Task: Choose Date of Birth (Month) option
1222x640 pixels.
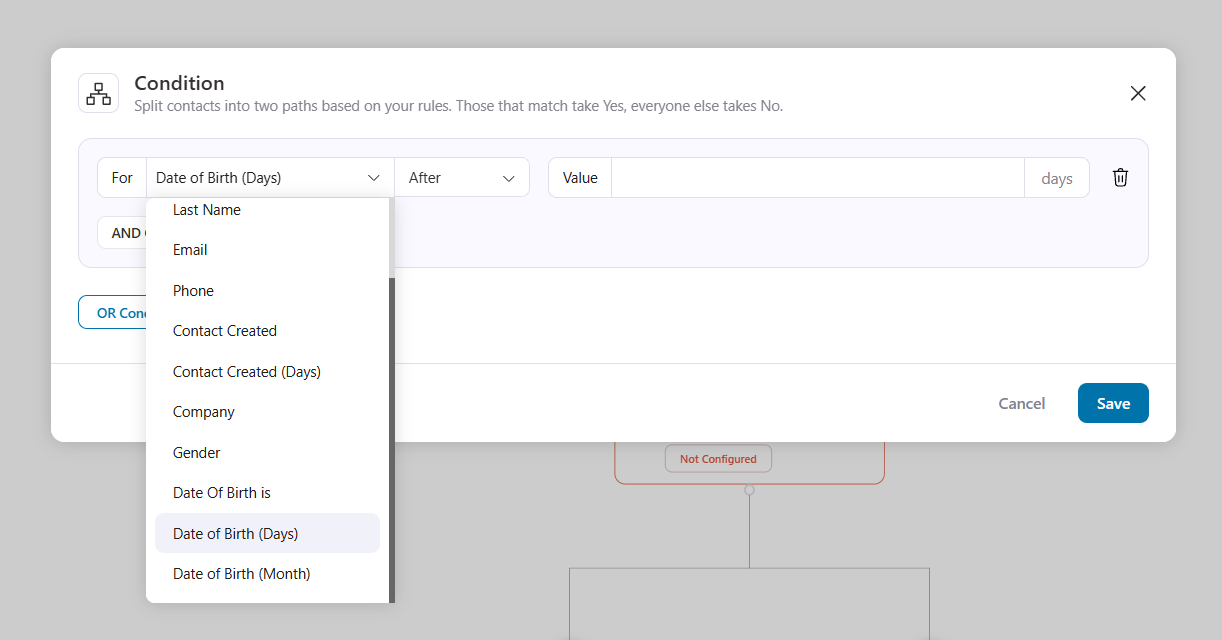Action: (267, 574)
